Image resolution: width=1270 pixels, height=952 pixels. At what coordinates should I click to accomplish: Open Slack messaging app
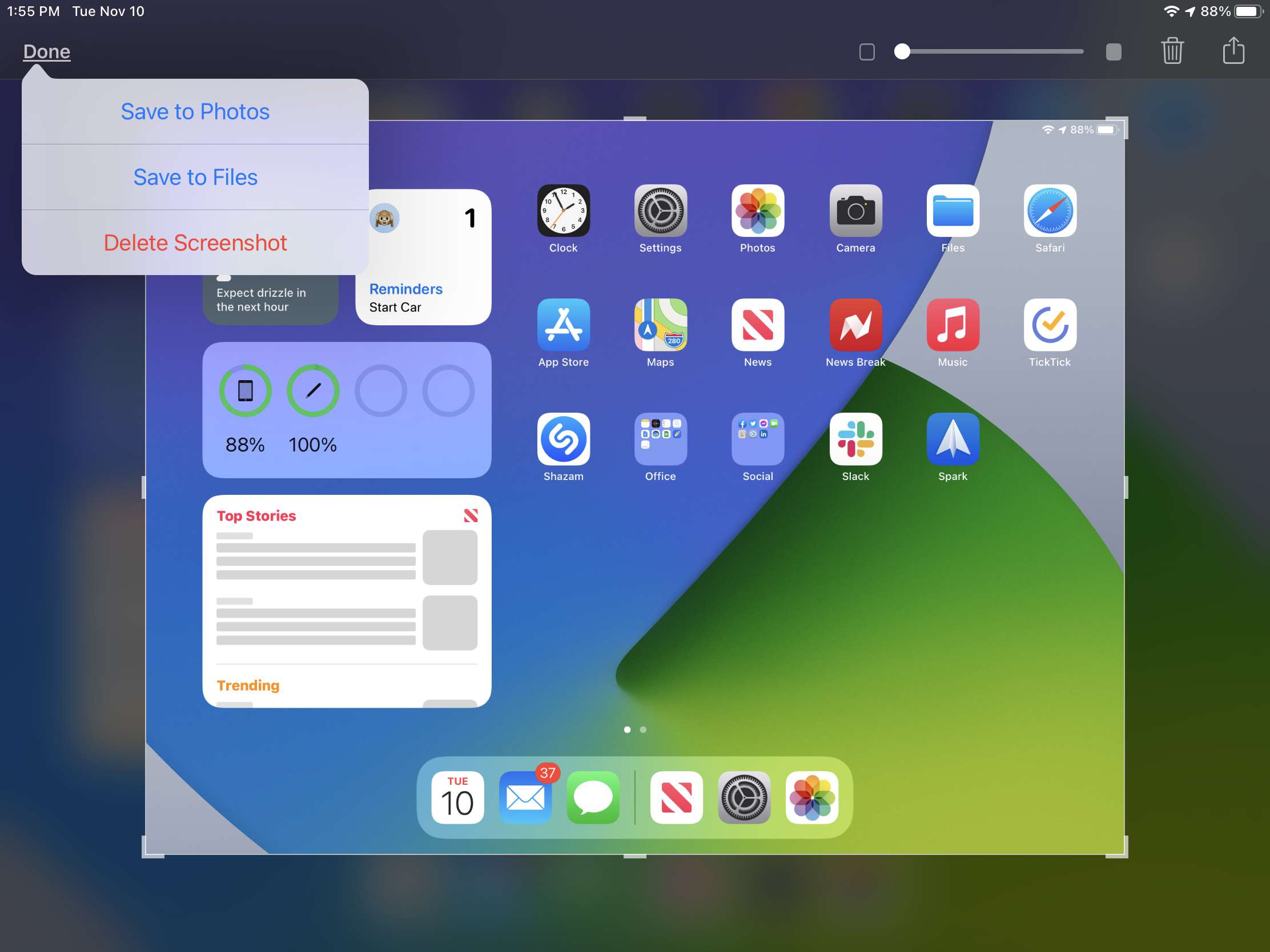coord(855,440)
